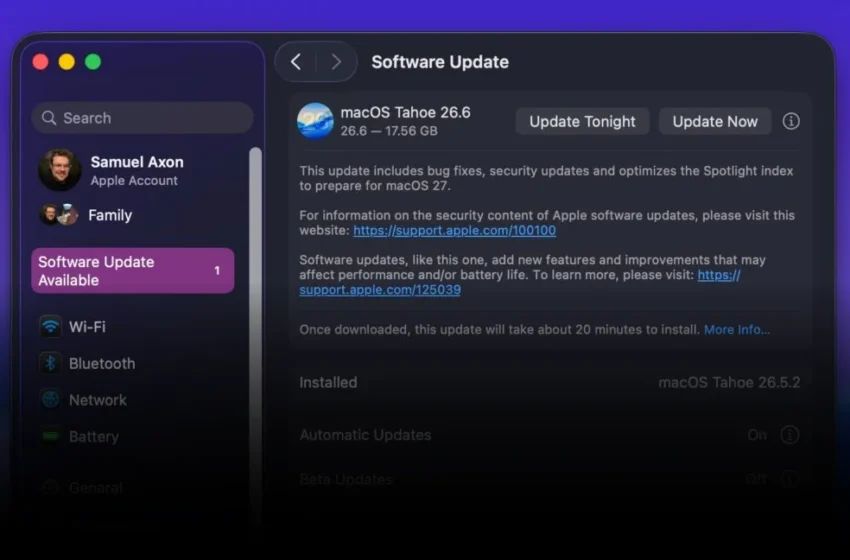Open Samuel Axon Apple Account
The height and width of the screenshot is (560, 850).
[133, 170]
